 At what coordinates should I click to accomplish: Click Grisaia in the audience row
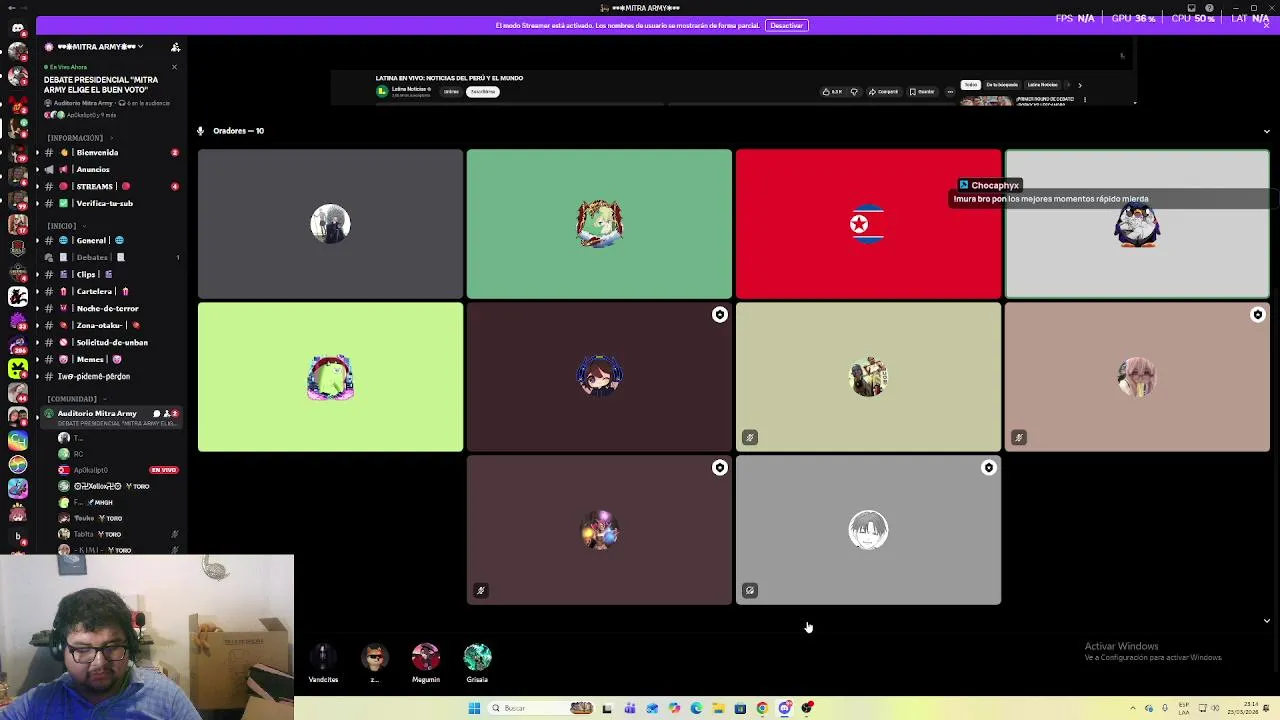(477, 664)
